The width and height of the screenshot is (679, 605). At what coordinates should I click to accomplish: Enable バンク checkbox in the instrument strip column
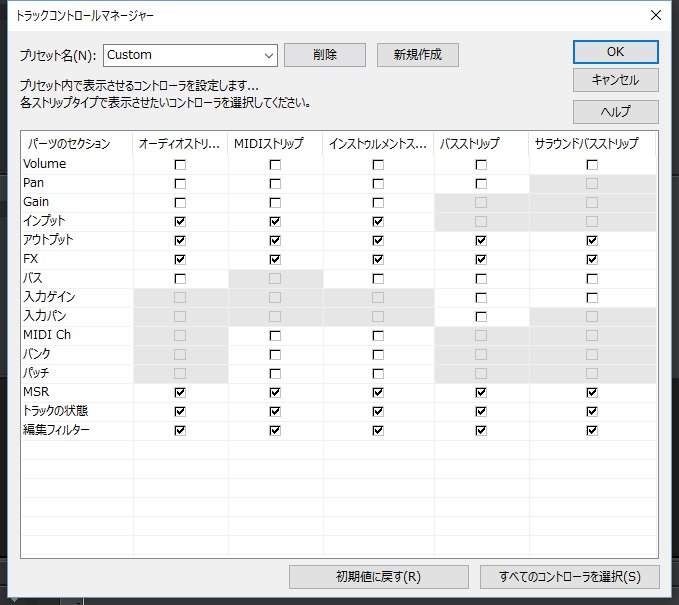[x=378, y=354]
